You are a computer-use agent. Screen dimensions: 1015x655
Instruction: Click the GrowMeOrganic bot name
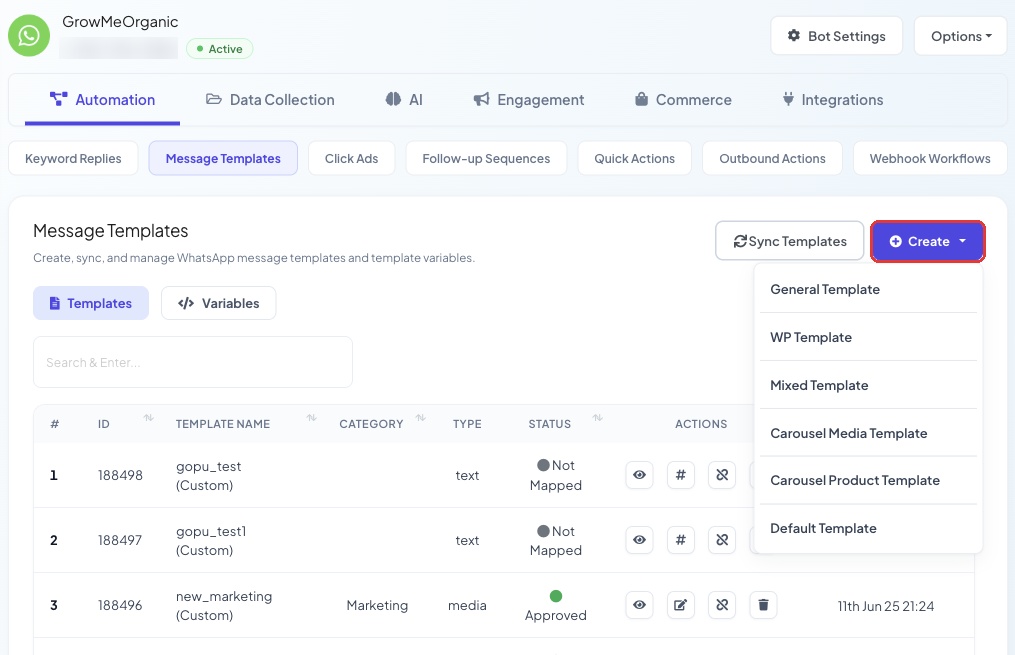[120, 21]
